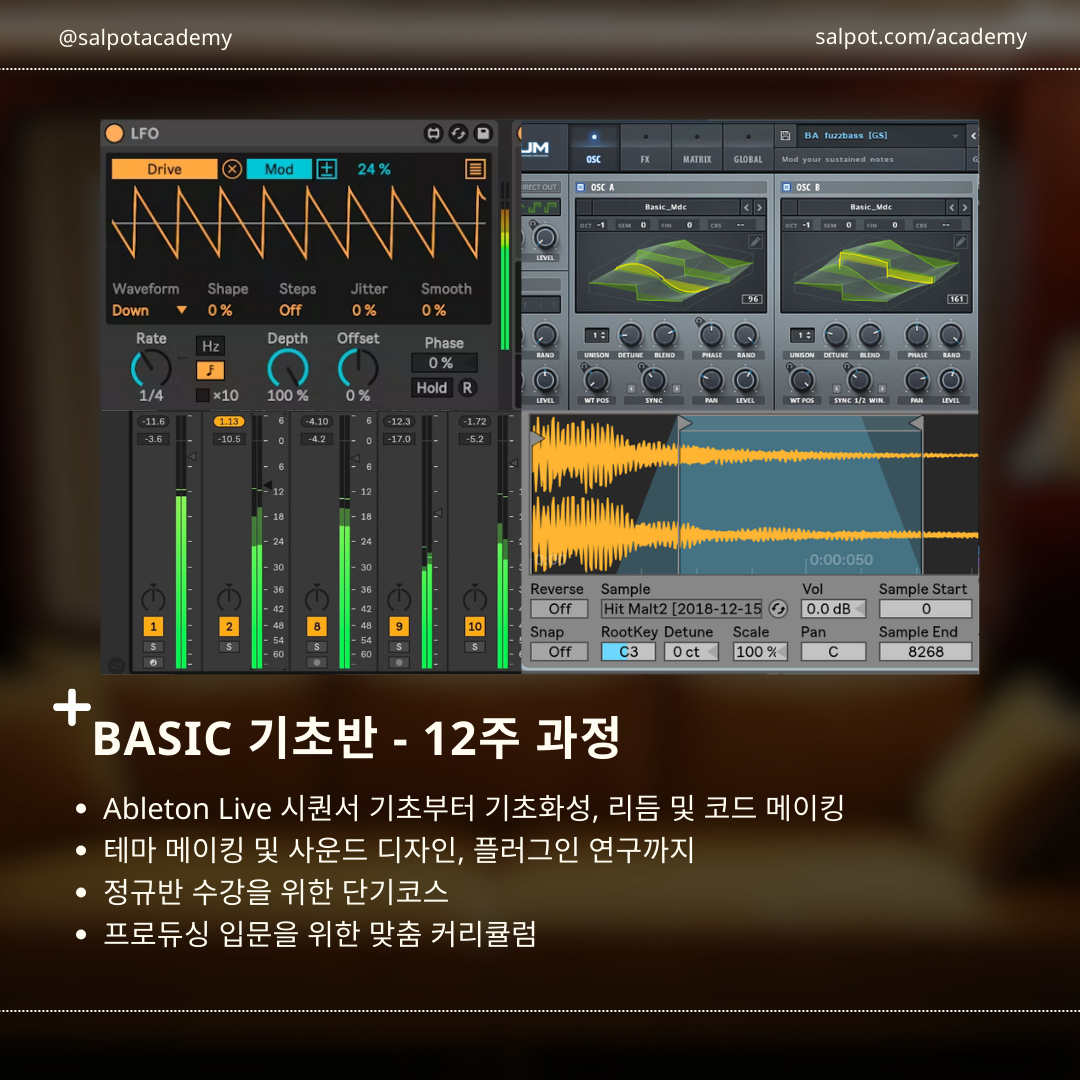Click the Shape 0 % value
This screenshot has width=1080, height=1080.
220,310
